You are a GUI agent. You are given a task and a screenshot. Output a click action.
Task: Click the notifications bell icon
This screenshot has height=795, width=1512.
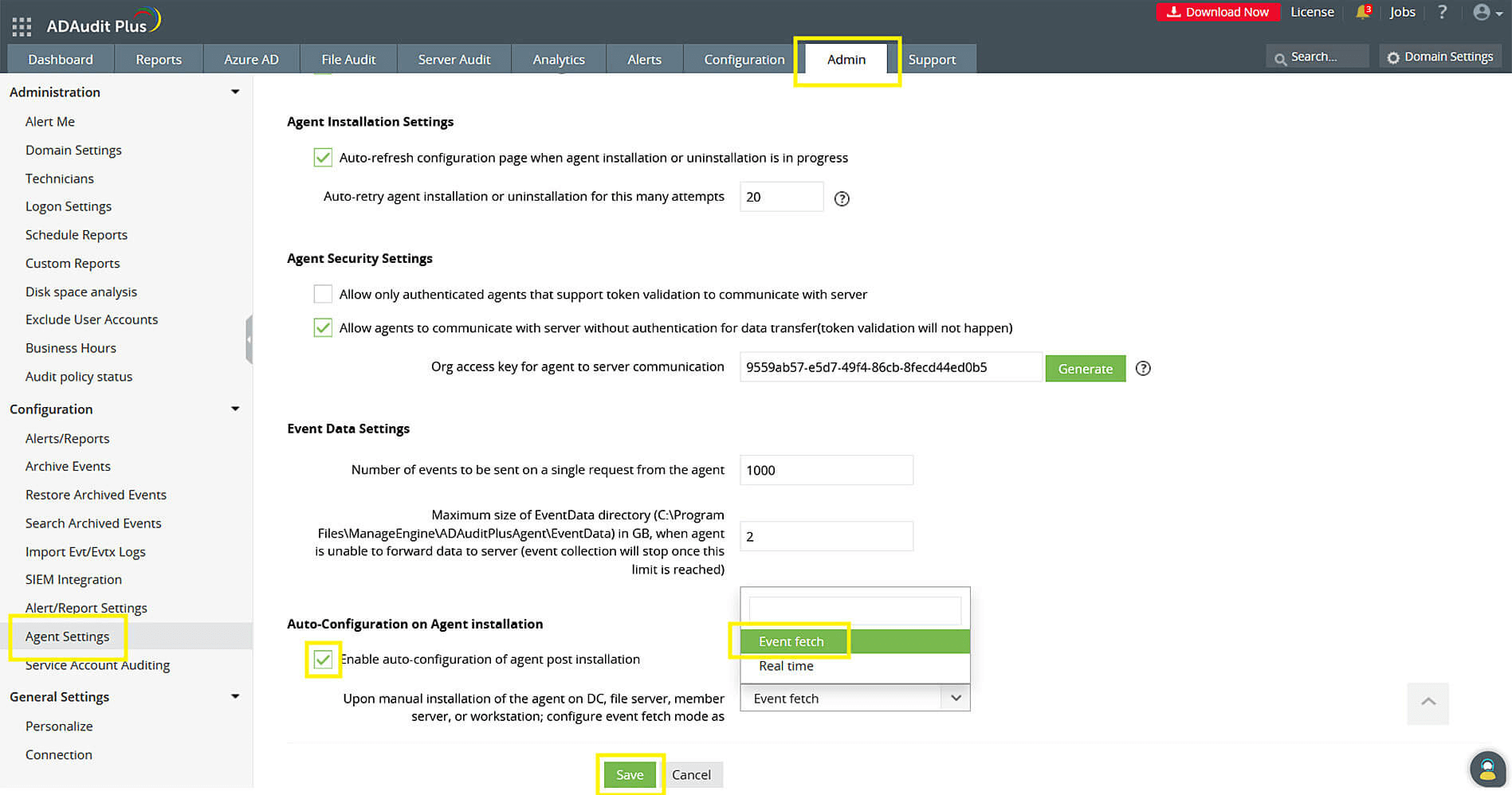pyautogui.click(x=1361, y=12)
